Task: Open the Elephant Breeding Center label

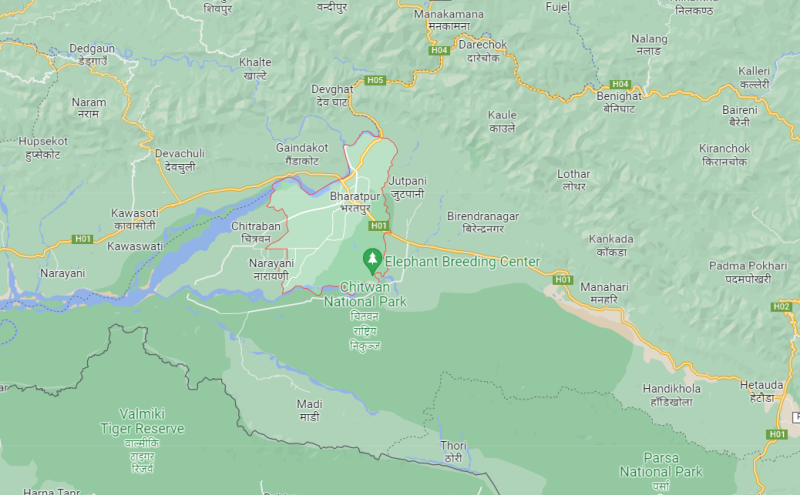Action: pyautogui.click(x=462, y=262)
